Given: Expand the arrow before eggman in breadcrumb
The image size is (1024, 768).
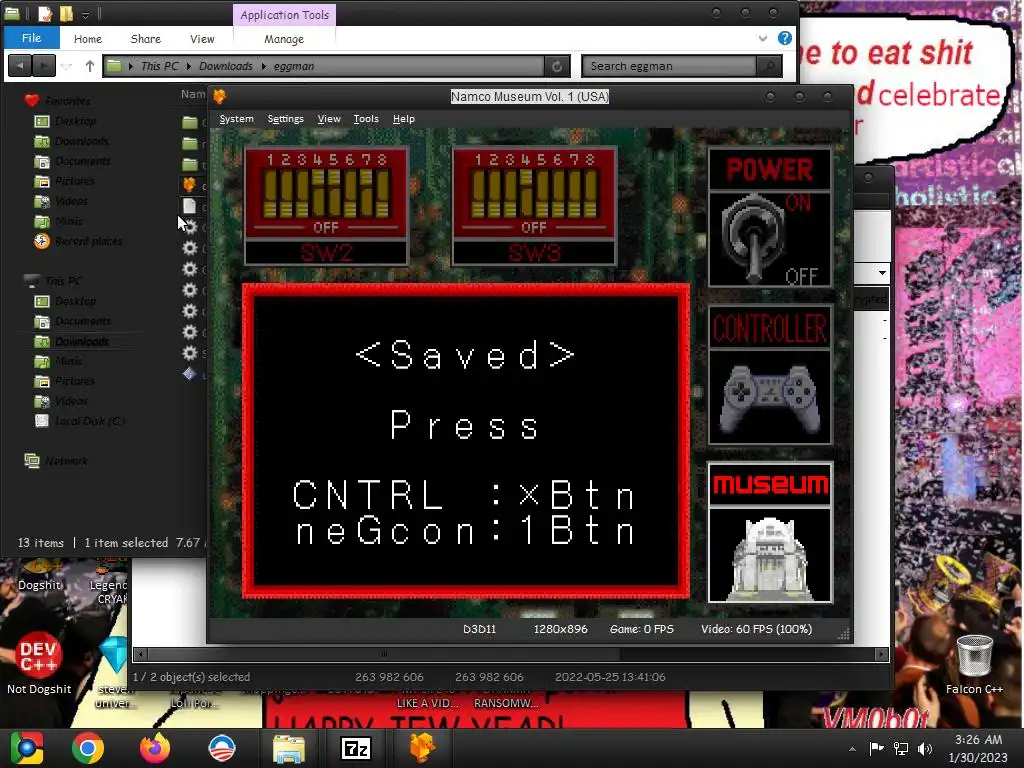Looking at the screenshot, I should pos(264,66).
